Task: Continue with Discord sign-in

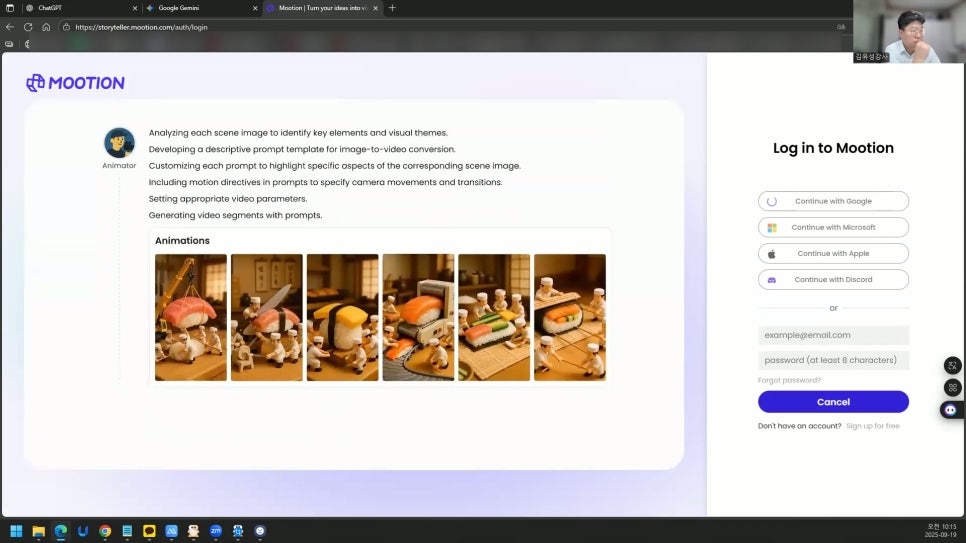Action: 833,279
